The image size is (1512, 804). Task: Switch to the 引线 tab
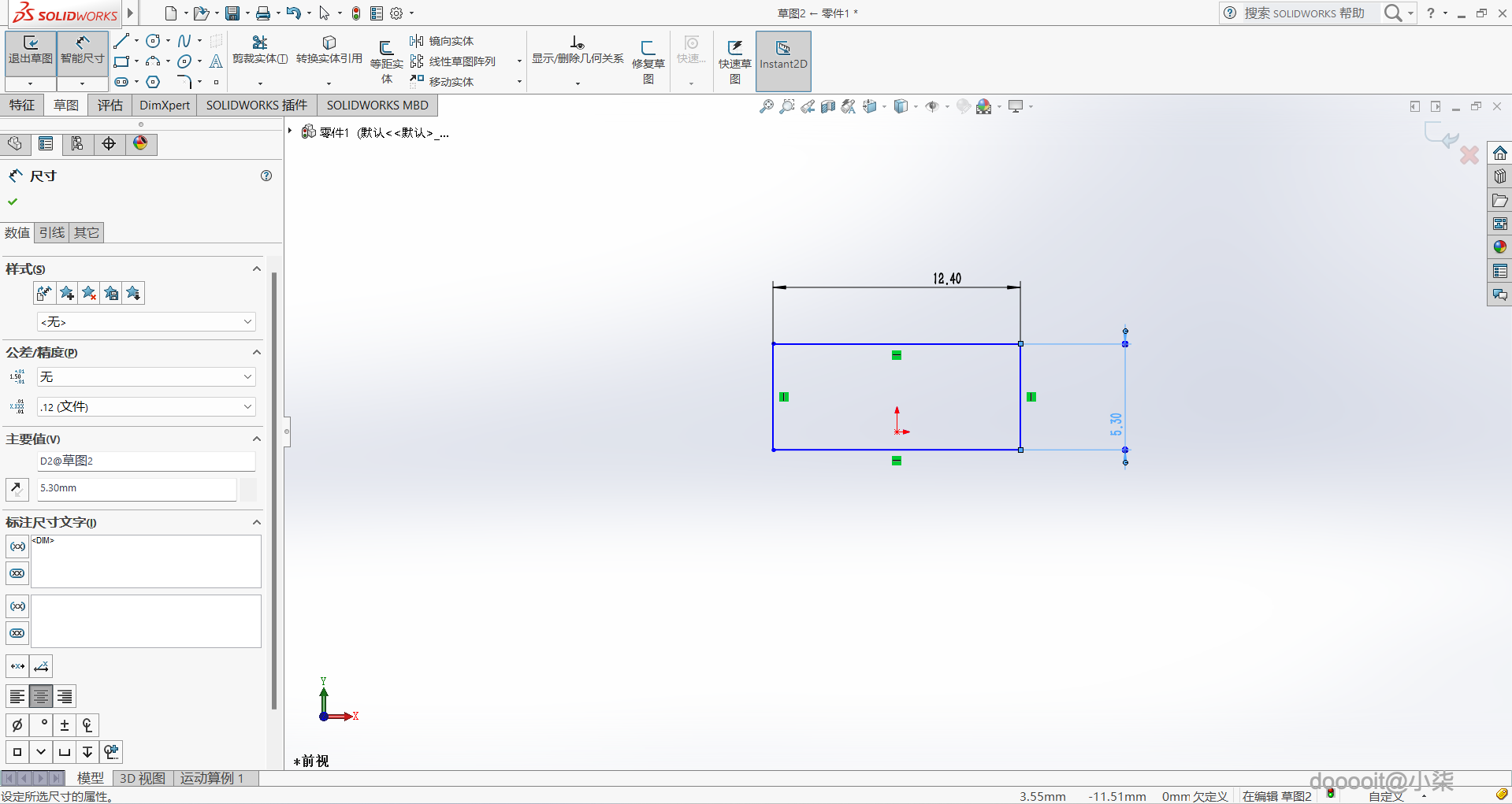pyautogui.click(x=52, y=232)
